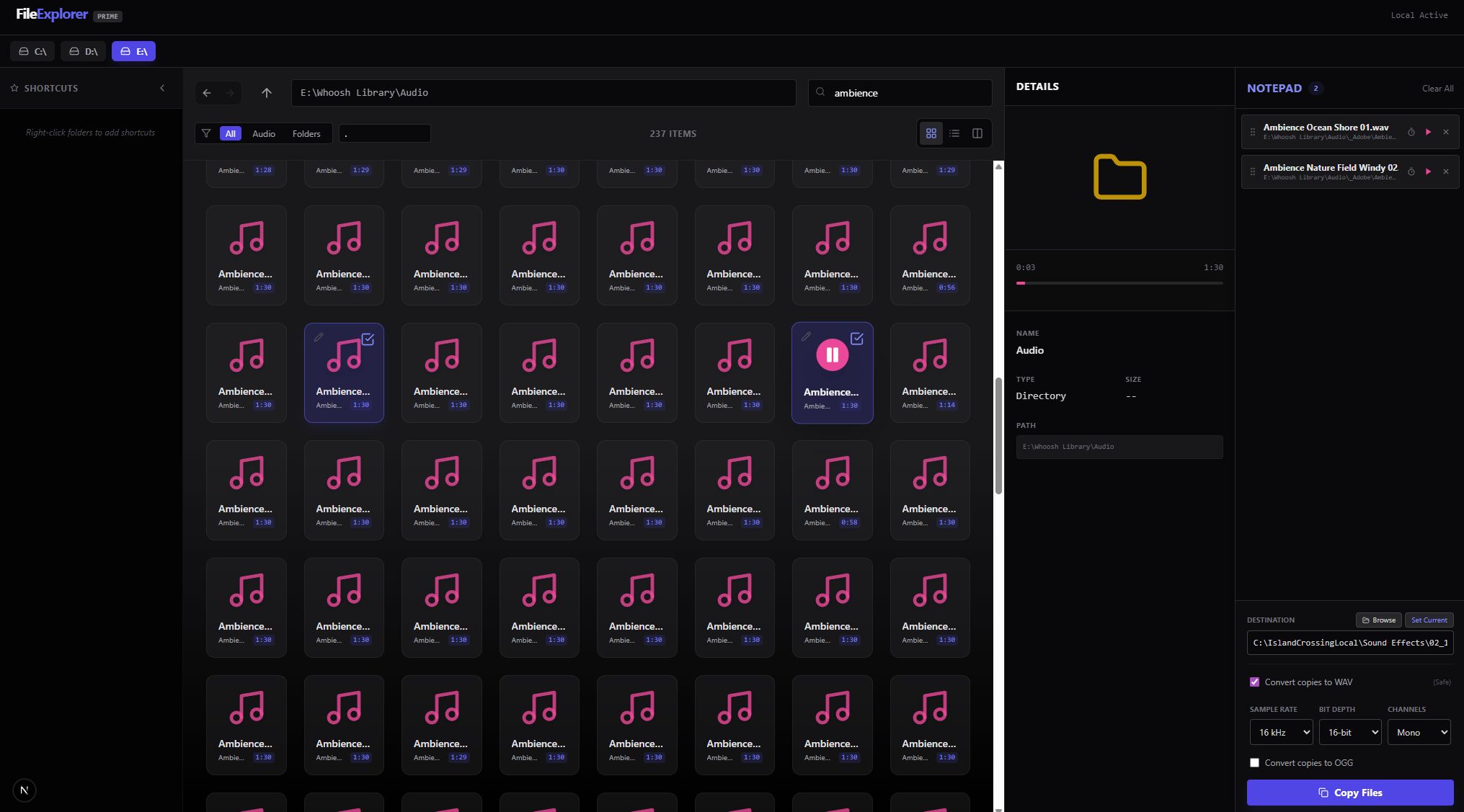Play Ambience Ocean Shore 01.wav in Notepad
Viewport: 1464px width, 812px height.
point(1428,132)
